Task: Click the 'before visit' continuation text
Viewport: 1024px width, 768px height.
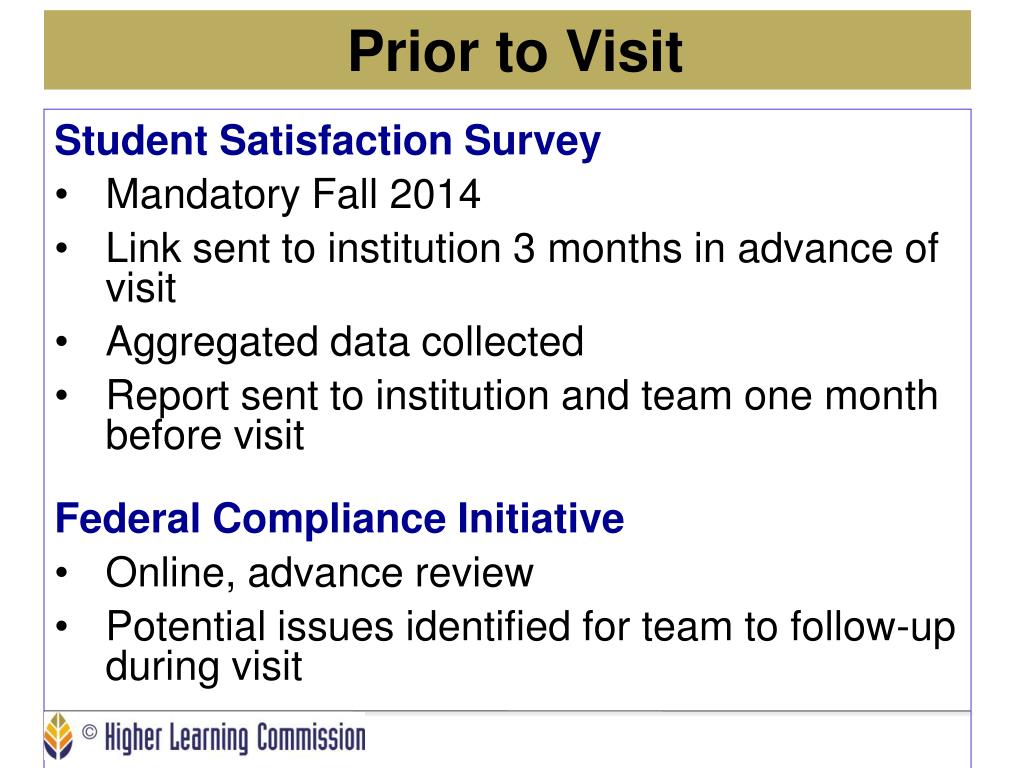Action: (205, 435)
